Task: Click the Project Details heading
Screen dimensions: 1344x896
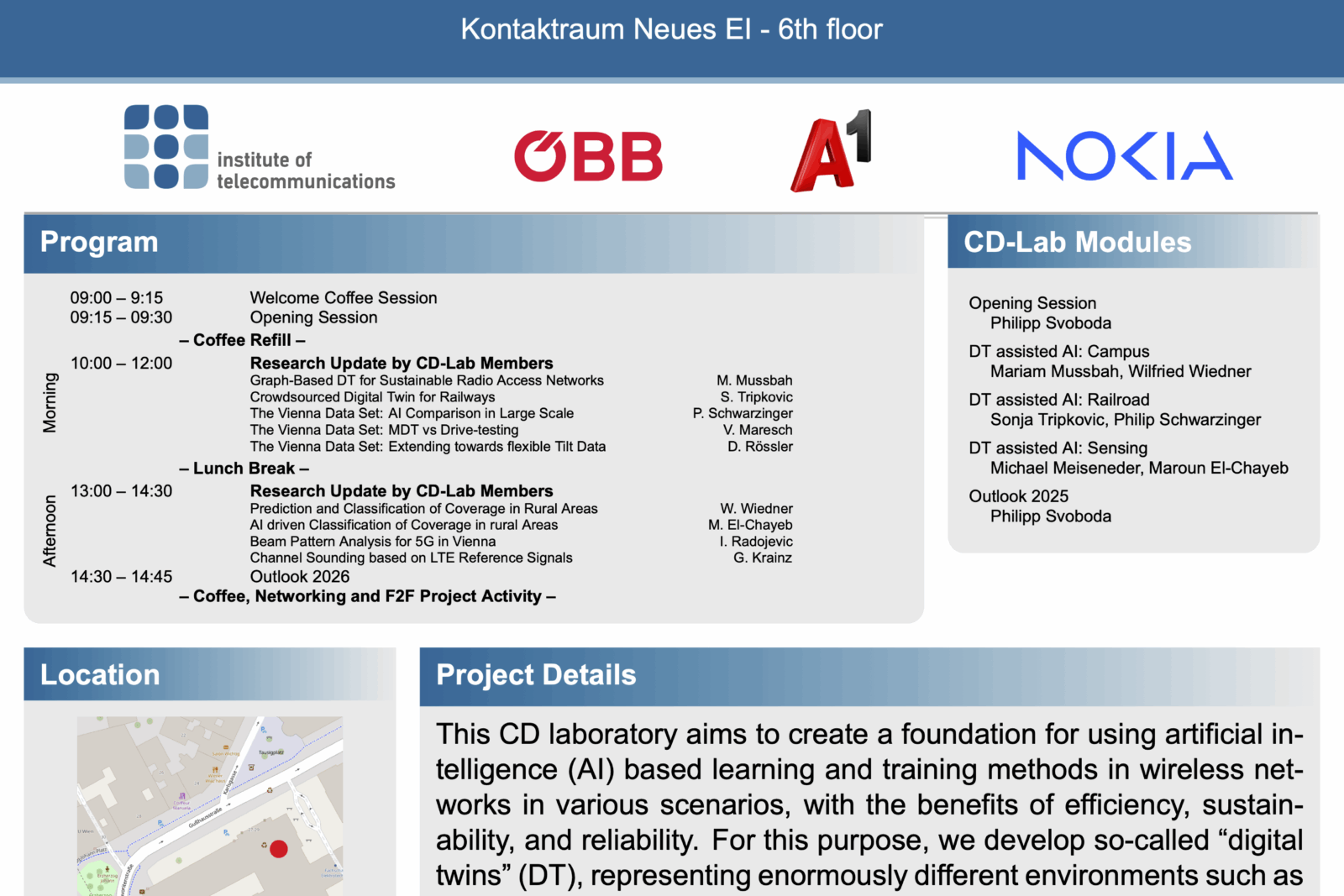Action: click(x=536, y=675)
